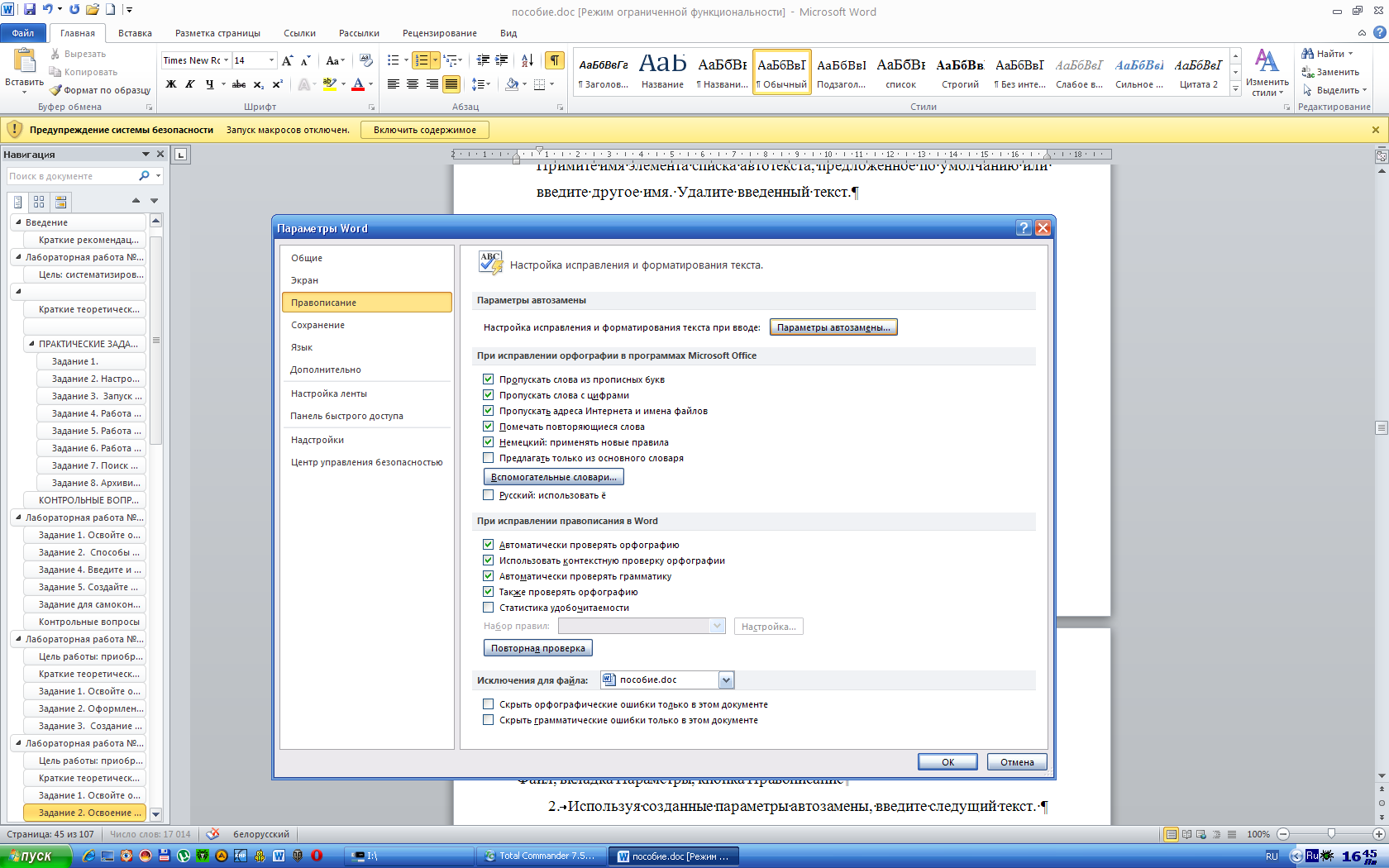This screenshot has width=1389, height=868.
Task: Open the font size dropdown
Action: coord(271,60)
